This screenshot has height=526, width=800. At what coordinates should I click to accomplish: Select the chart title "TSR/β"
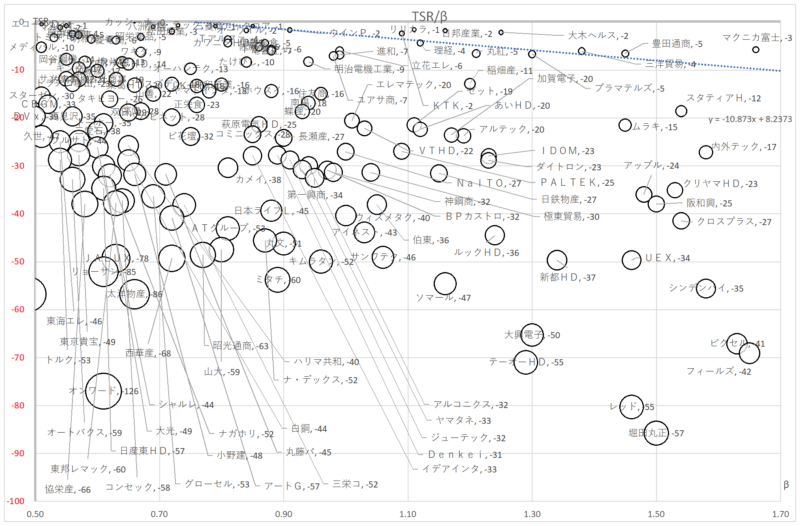[430, 16]
